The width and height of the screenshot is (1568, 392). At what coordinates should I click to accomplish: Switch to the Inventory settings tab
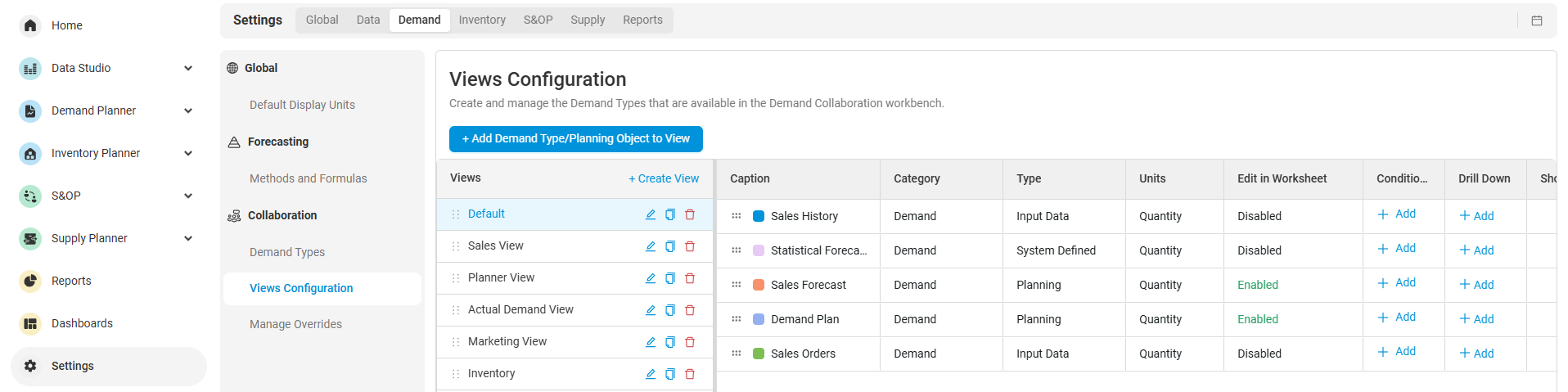482,20
